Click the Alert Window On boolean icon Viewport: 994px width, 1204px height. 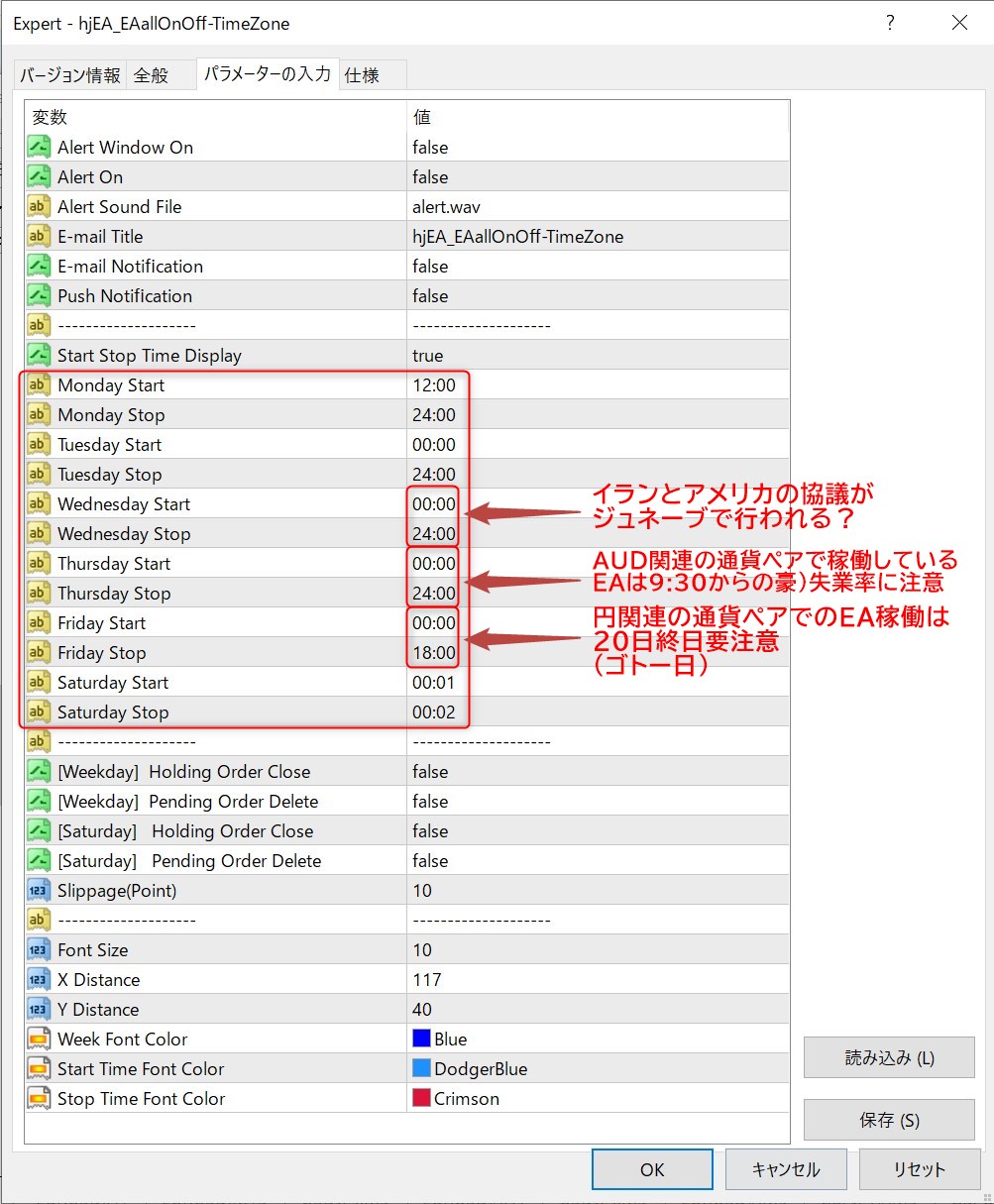tap(39, 148)
